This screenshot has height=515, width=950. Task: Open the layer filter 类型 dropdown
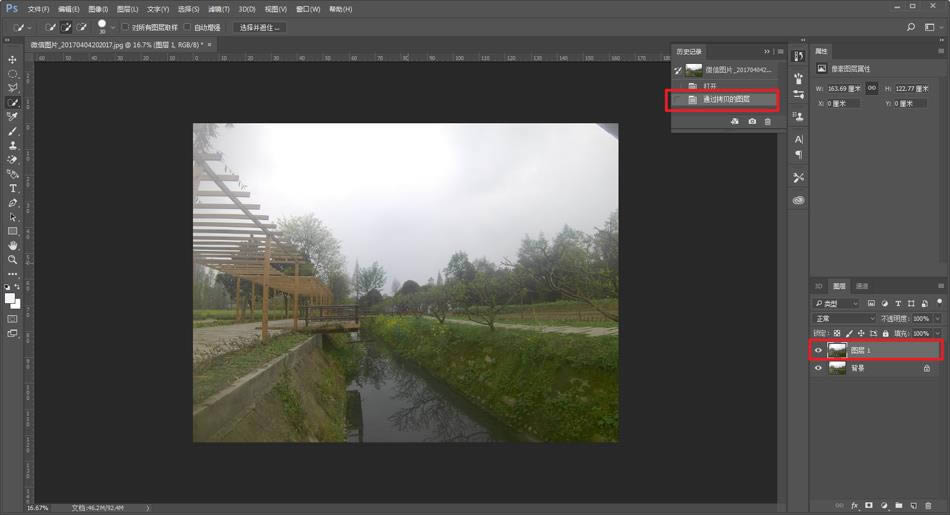coord(838,303)
